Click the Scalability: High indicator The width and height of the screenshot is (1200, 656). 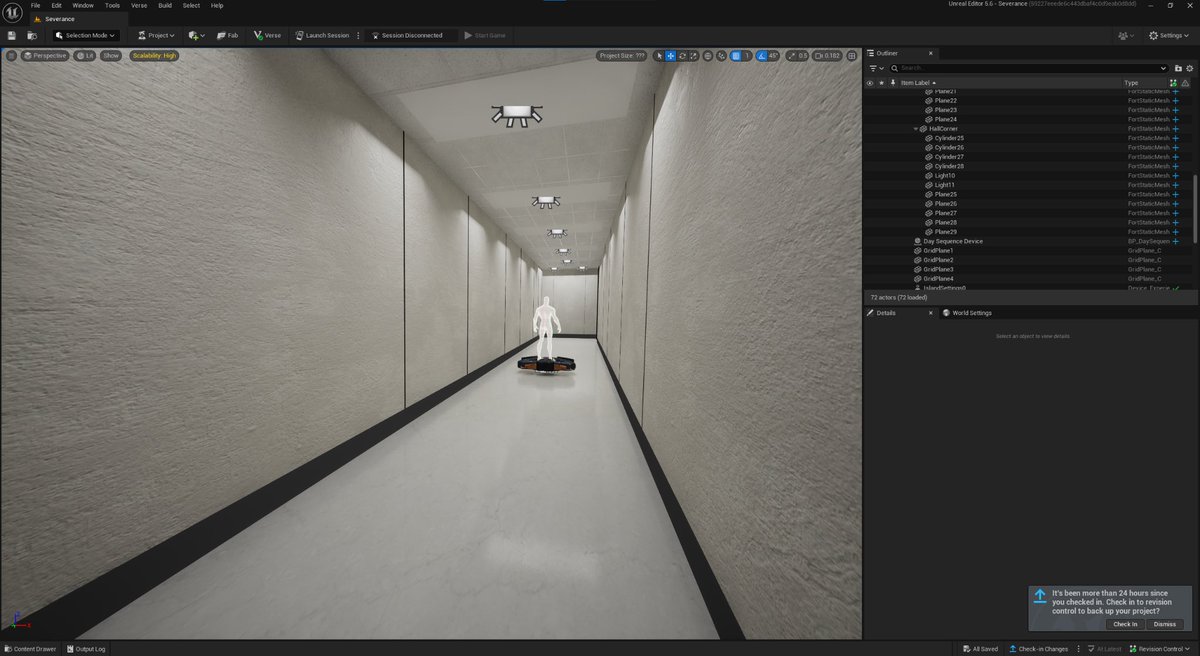click(154, 56)
